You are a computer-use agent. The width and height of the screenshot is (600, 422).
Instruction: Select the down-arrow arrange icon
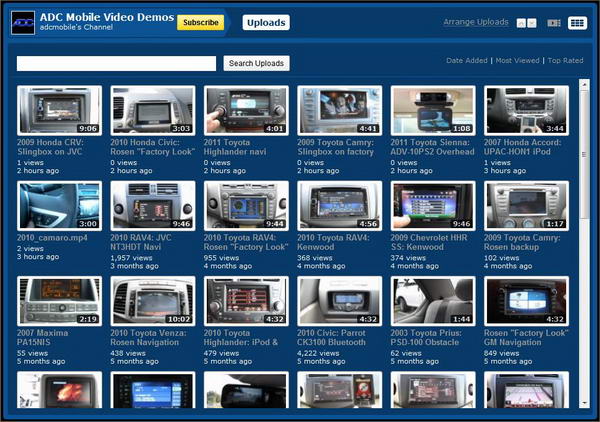532,23
